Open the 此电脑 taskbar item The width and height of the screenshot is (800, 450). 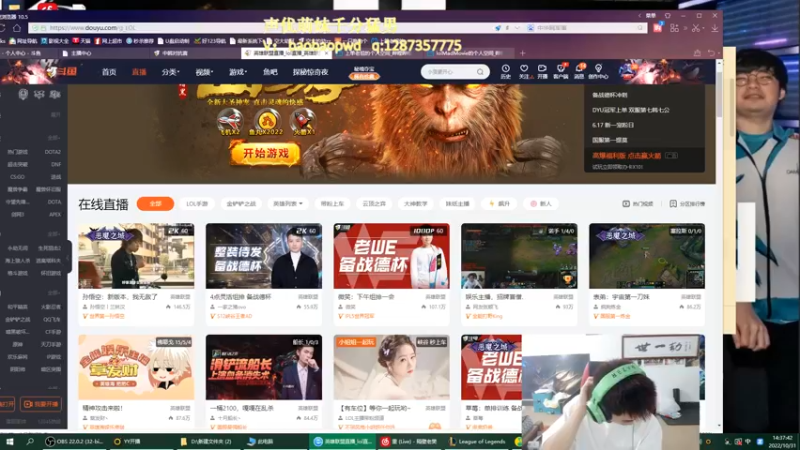(260, 441)
